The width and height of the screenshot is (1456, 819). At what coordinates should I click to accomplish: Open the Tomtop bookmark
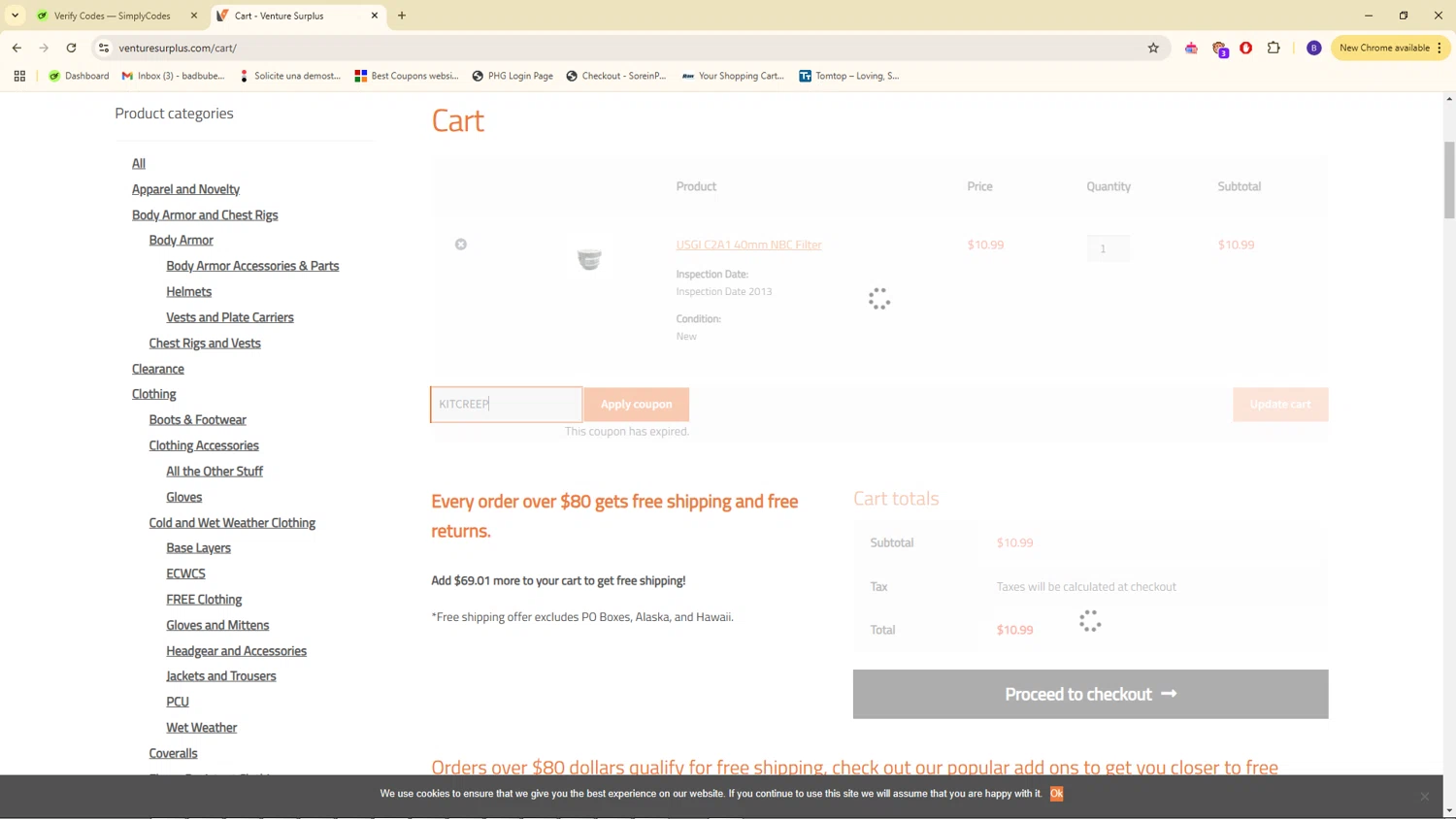(848, 76)
